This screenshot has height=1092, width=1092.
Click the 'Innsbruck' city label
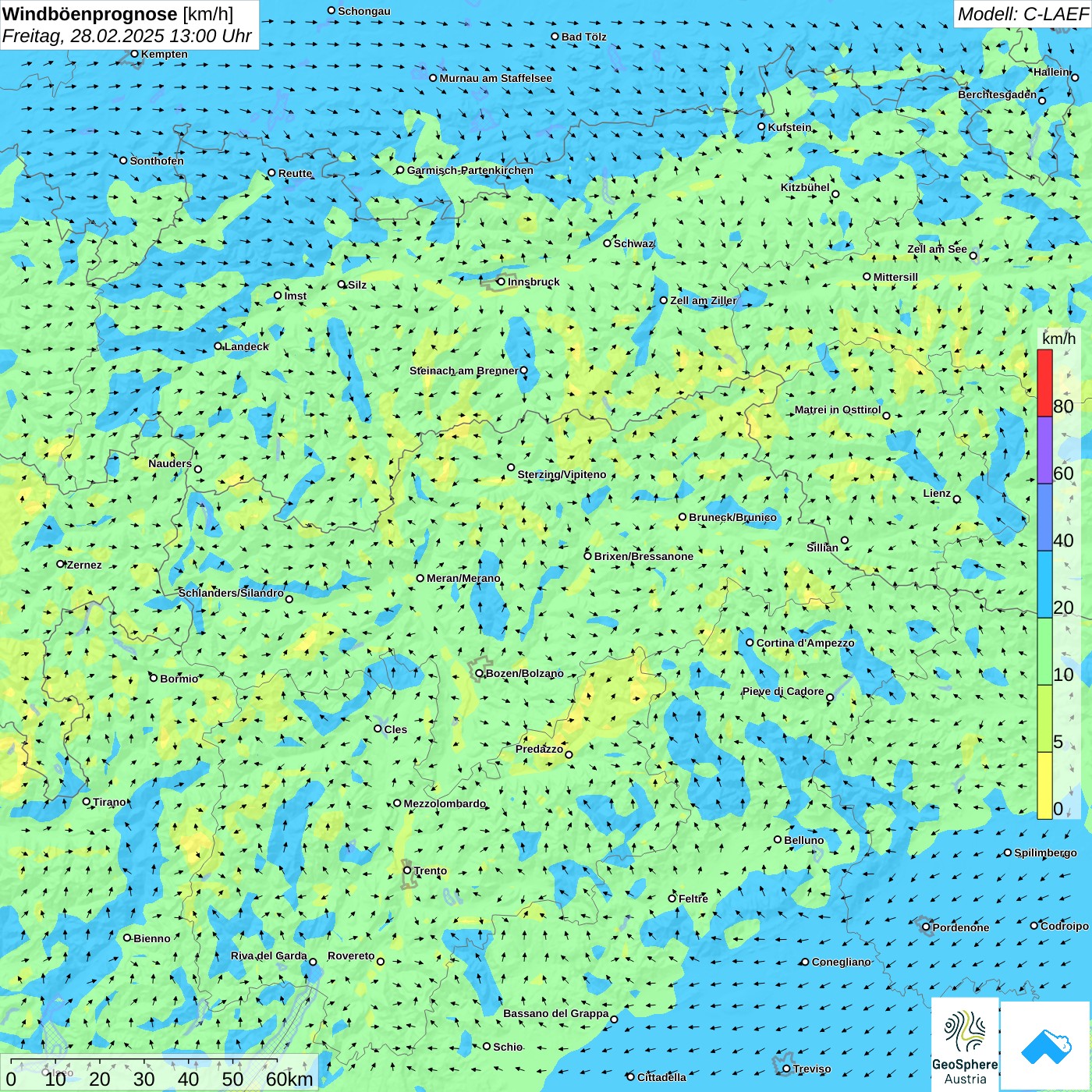click(x=534, y=282)
